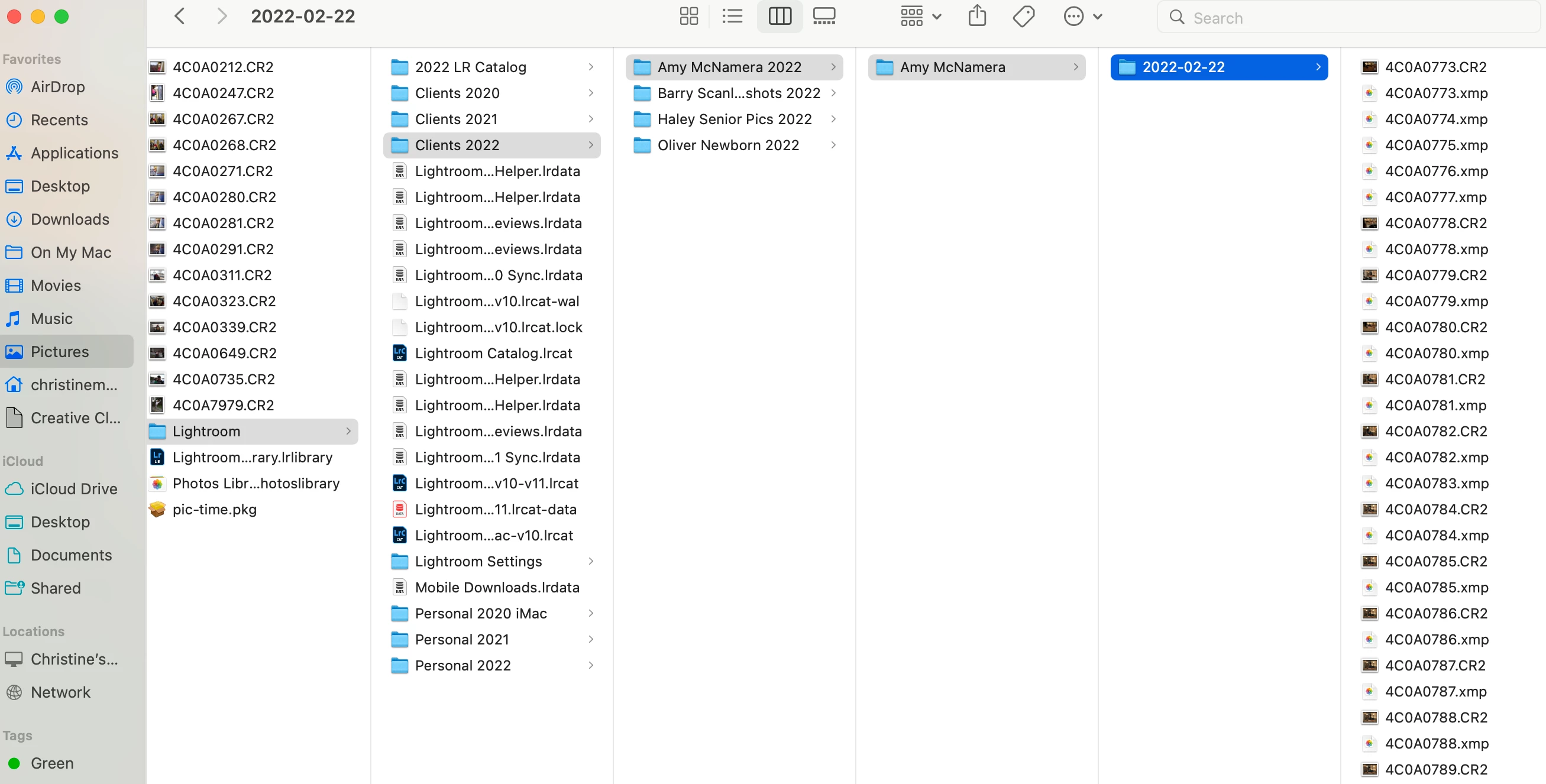Screen dimensions: 1546x784
Task: Open the Share toolbar button
Action: pyautogui.click(x=977, y=16)
